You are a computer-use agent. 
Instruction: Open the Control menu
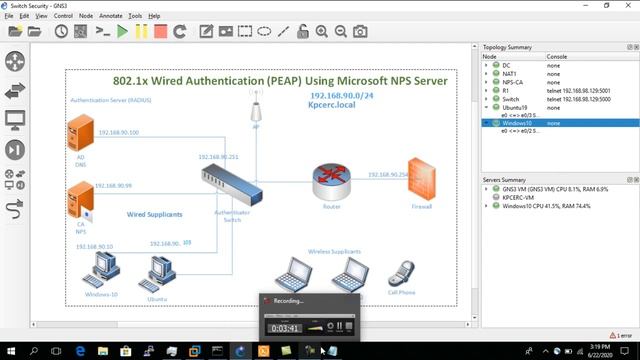63,16
